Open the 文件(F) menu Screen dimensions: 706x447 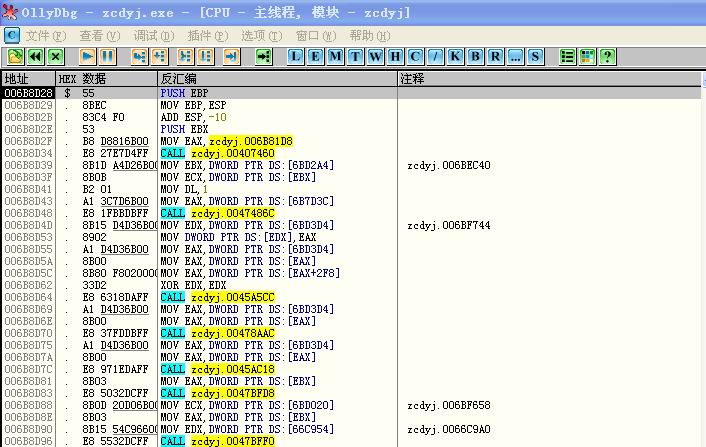tap(45, 36)
